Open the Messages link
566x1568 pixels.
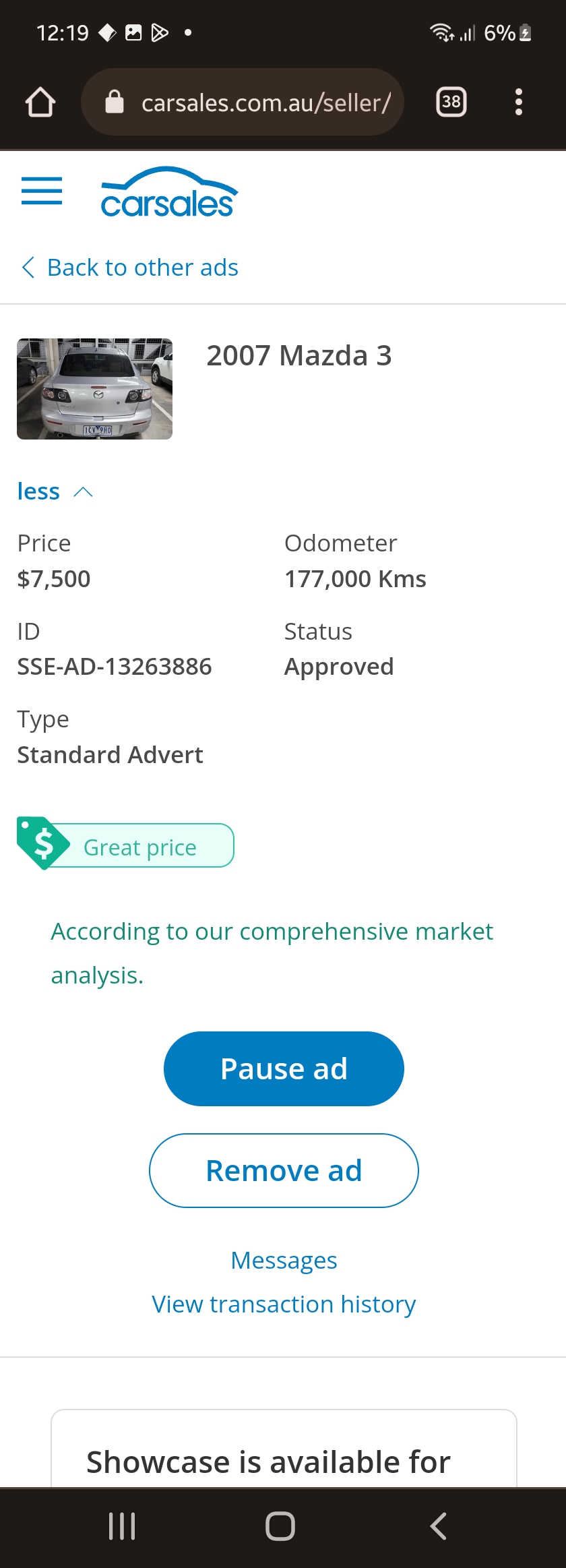284,1260
